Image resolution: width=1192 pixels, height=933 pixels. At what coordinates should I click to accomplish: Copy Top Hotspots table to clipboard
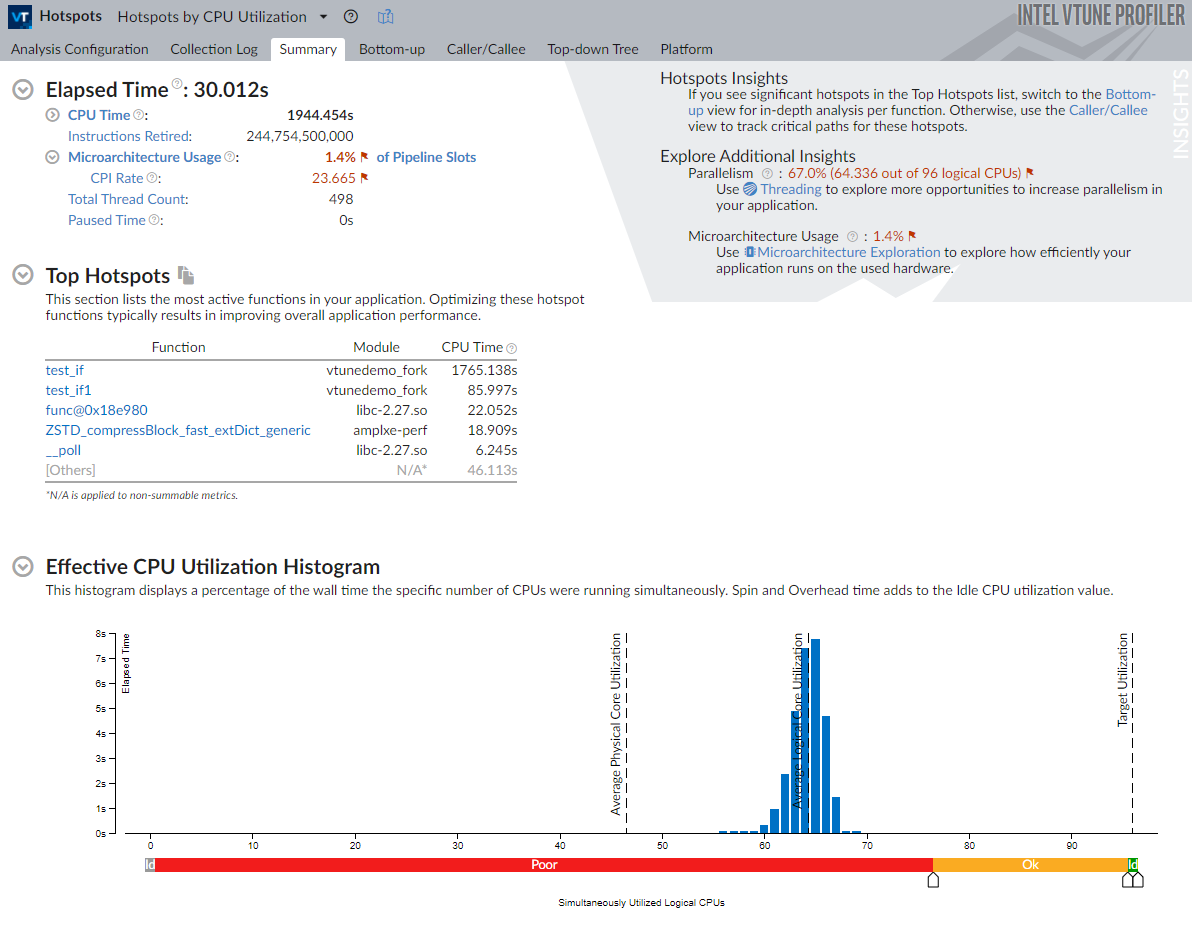click(186, 275)
